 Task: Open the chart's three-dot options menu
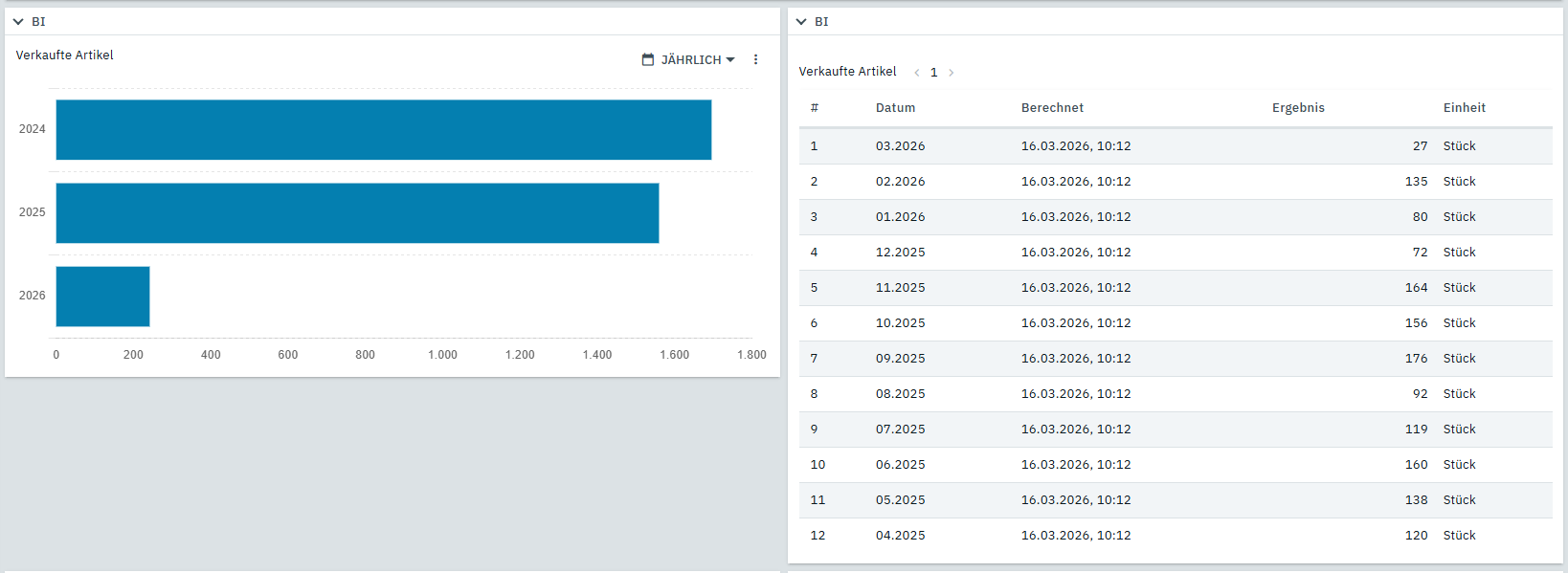point(755,59)
